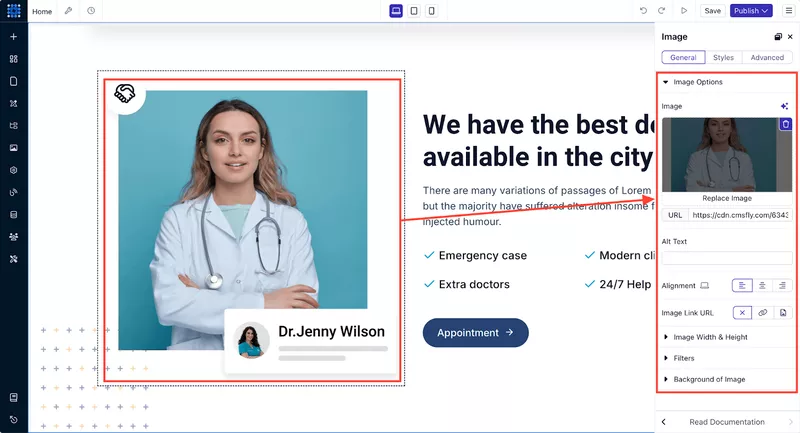Click the preview play icon
The height and width of the screenshot is (433, 800).
tap(684, 11)
